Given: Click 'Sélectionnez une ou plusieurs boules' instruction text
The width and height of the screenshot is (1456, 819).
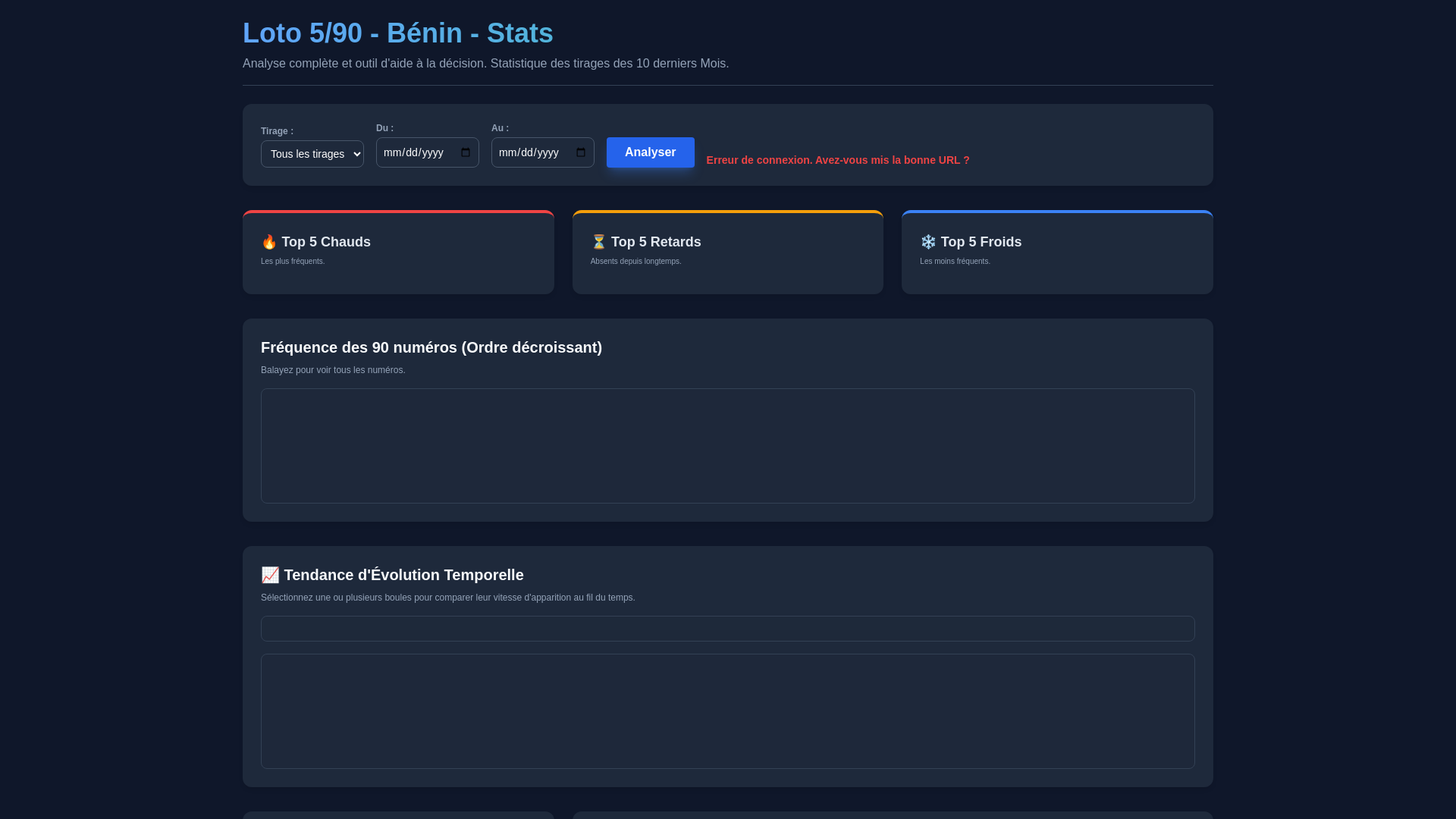Looking at the screenshot, I should click(448, 598).
